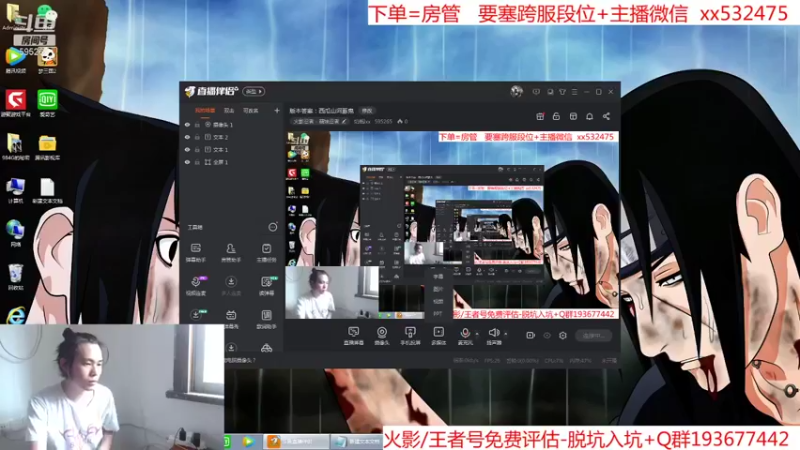Lock the 全屏 1 layer
Screen dimensions: 800x450
coord(197,162)
